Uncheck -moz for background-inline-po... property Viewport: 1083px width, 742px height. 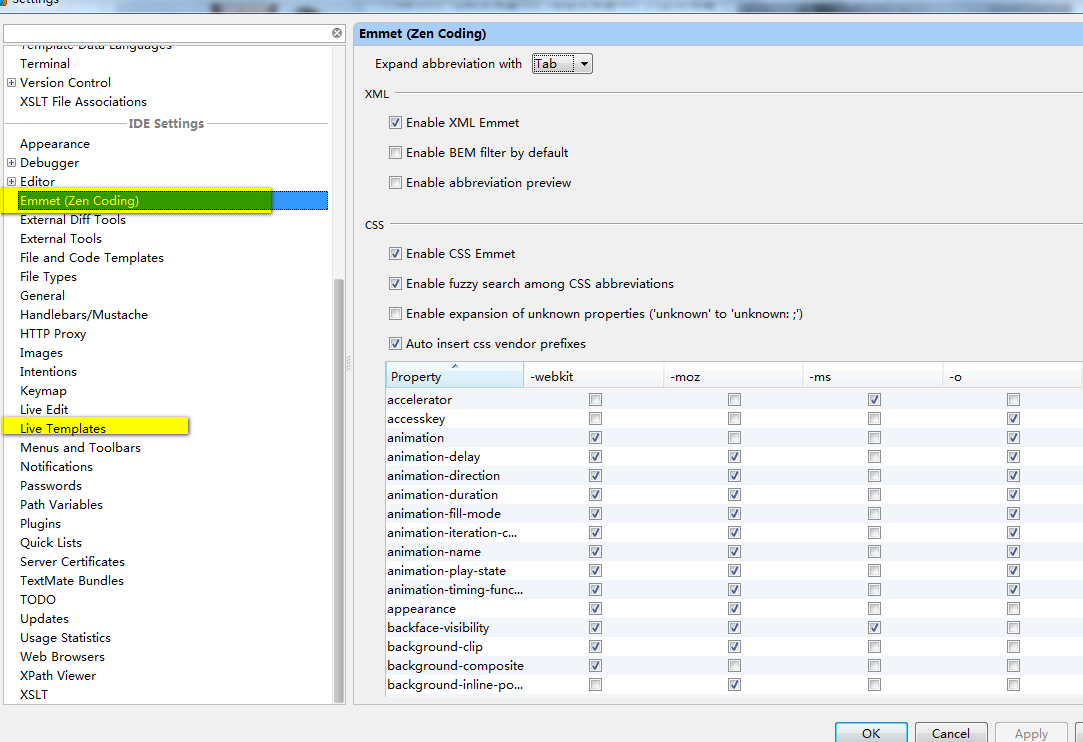click(x=734, y=685)
